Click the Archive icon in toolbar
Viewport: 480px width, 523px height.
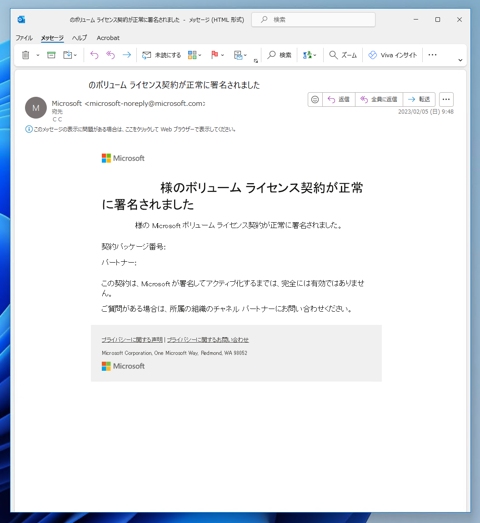click(x=51, y=55)
